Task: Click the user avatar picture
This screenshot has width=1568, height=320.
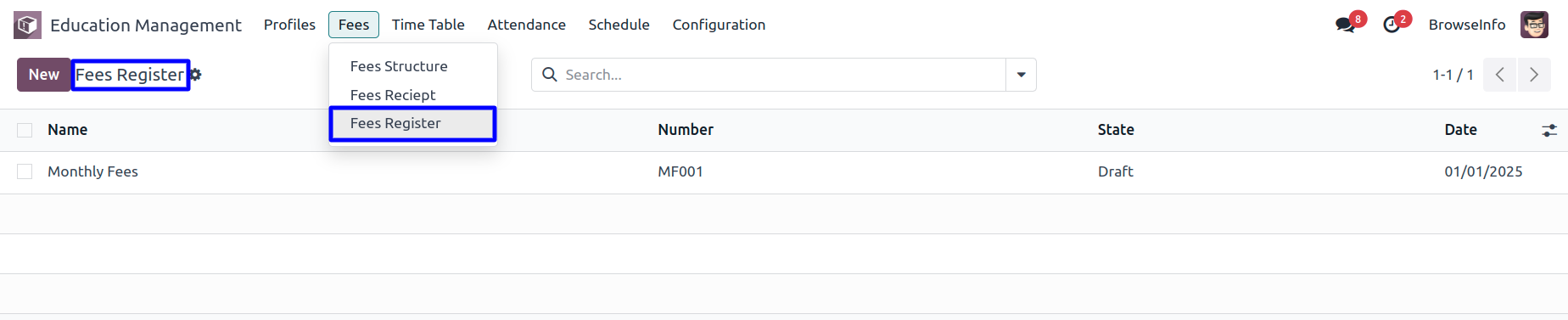Action: (x=1534, y=25)
